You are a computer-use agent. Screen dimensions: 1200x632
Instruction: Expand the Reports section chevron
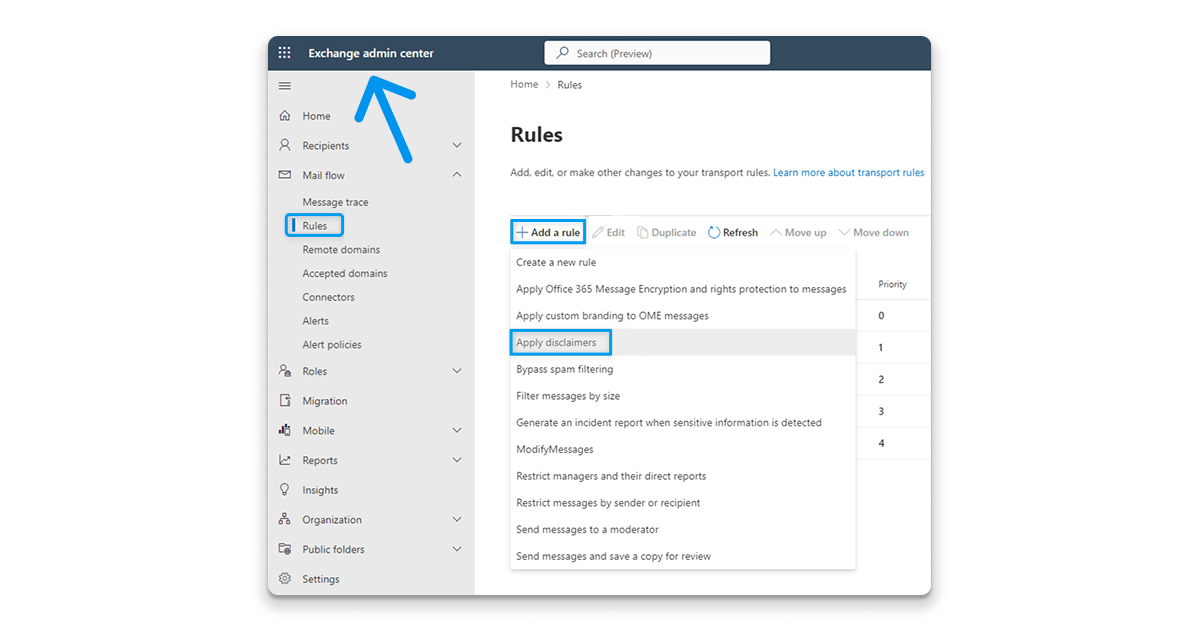coord(457,461)
